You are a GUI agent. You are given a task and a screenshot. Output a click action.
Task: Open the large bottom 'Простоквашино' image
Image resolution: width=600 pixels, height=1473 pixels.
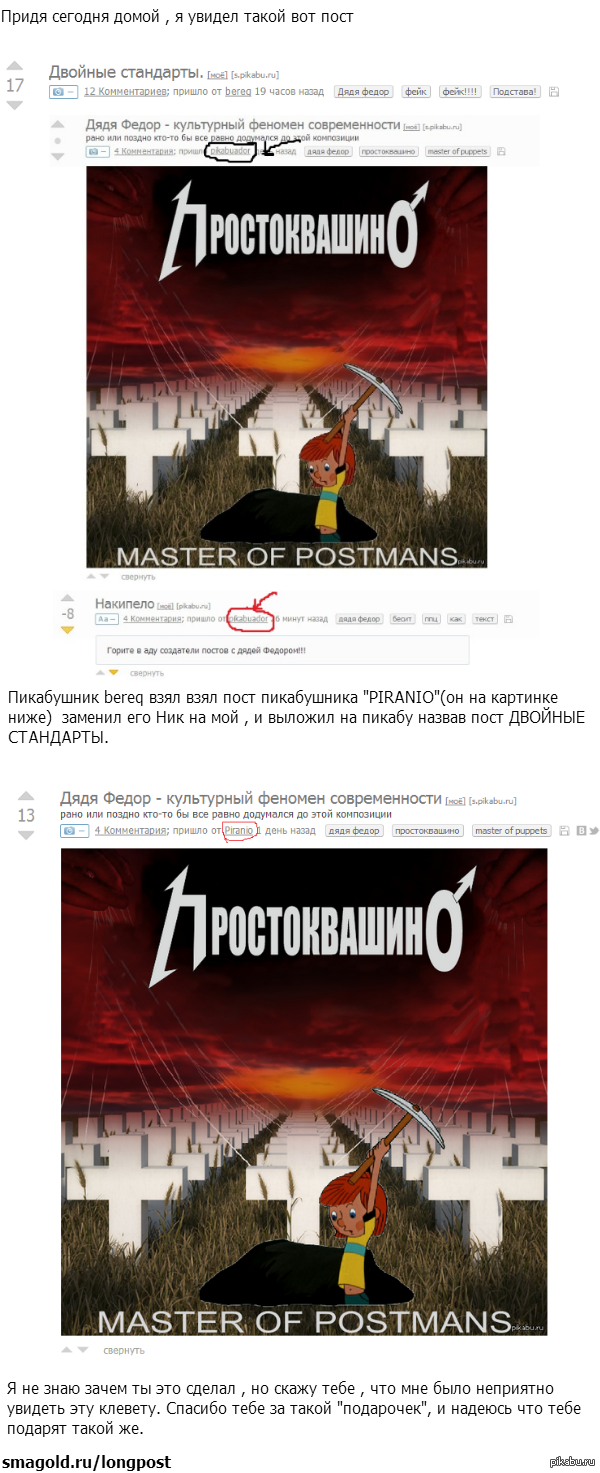pos(304,1092)
